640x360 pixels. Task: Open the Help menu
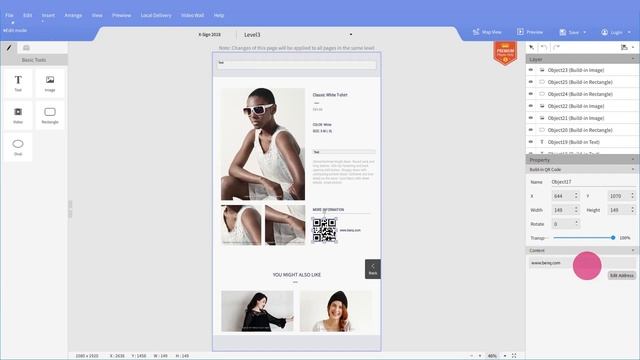(x=219, y=15)
